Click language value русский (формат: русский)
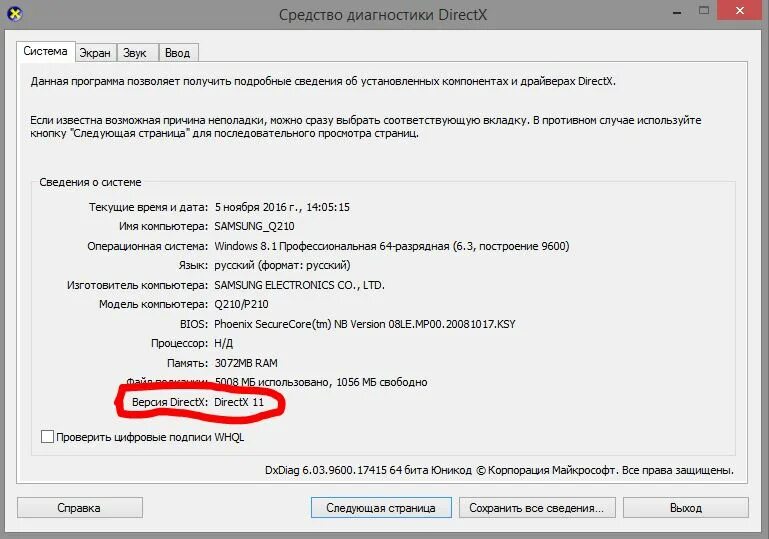Image resolution: width=769 pixels, height=539 pixels. click(x=282, y=266)
